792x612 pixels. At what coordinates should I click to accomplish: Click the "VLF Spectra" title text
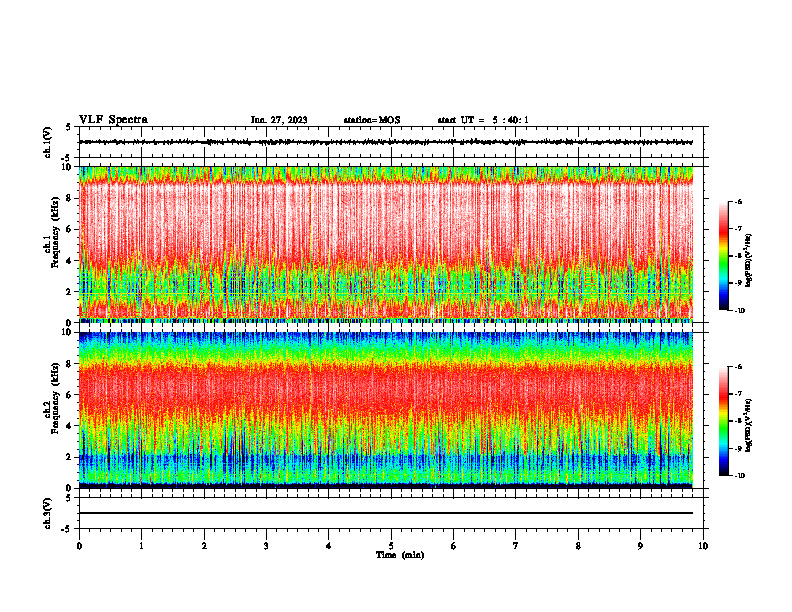click(x=113, y=120)
